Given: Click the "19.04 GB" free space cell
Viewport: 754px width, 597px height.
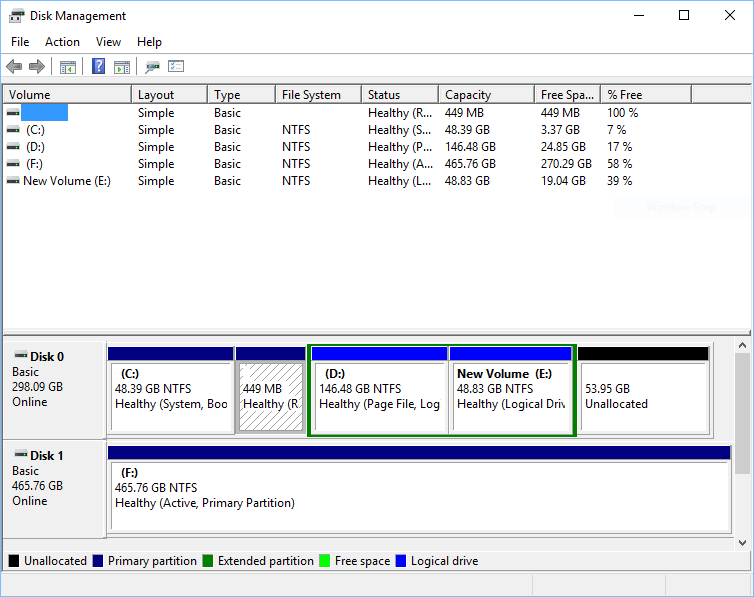Looking at the screenshot, I should (563, 181).
